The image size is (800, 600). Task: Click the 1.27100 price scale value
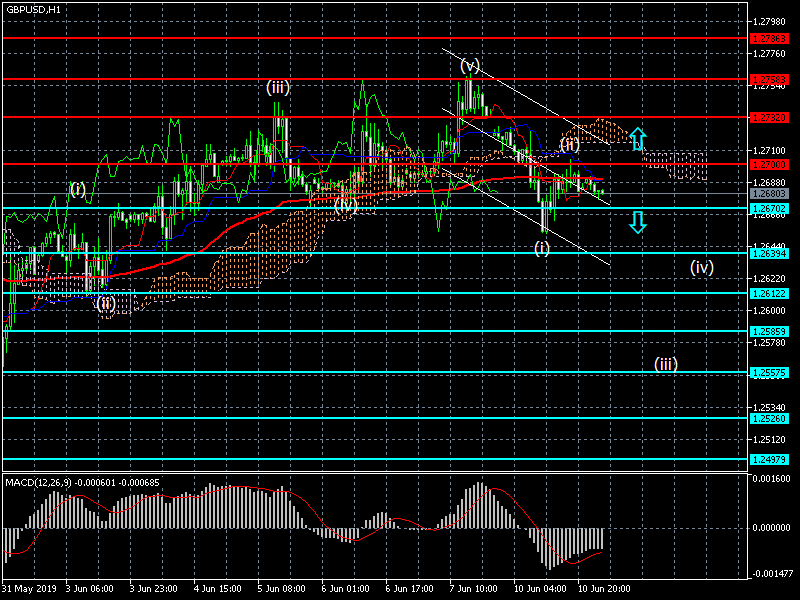[769, 151]
